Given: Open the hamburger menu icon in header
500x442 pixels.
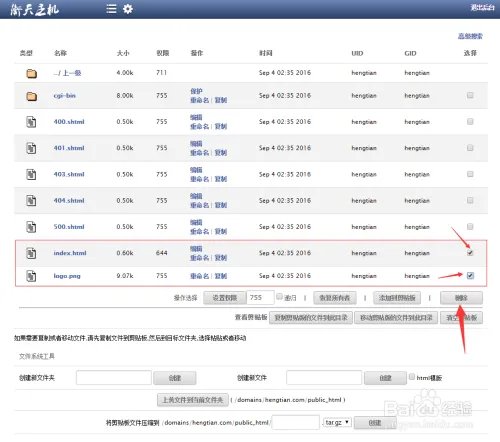Looking at the screenshot, I should pos(111,9).
